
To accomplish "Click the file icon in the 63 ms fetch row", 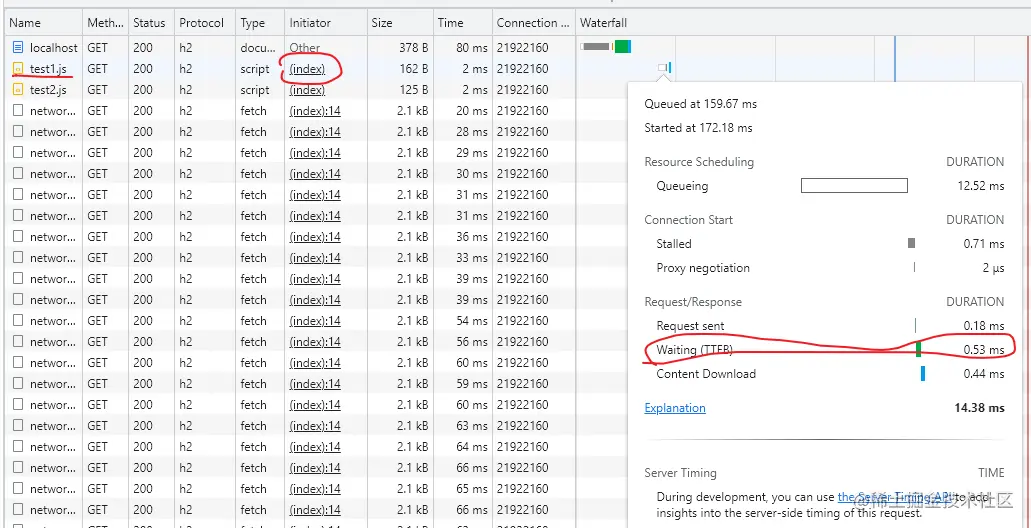I will click(18, 426).
